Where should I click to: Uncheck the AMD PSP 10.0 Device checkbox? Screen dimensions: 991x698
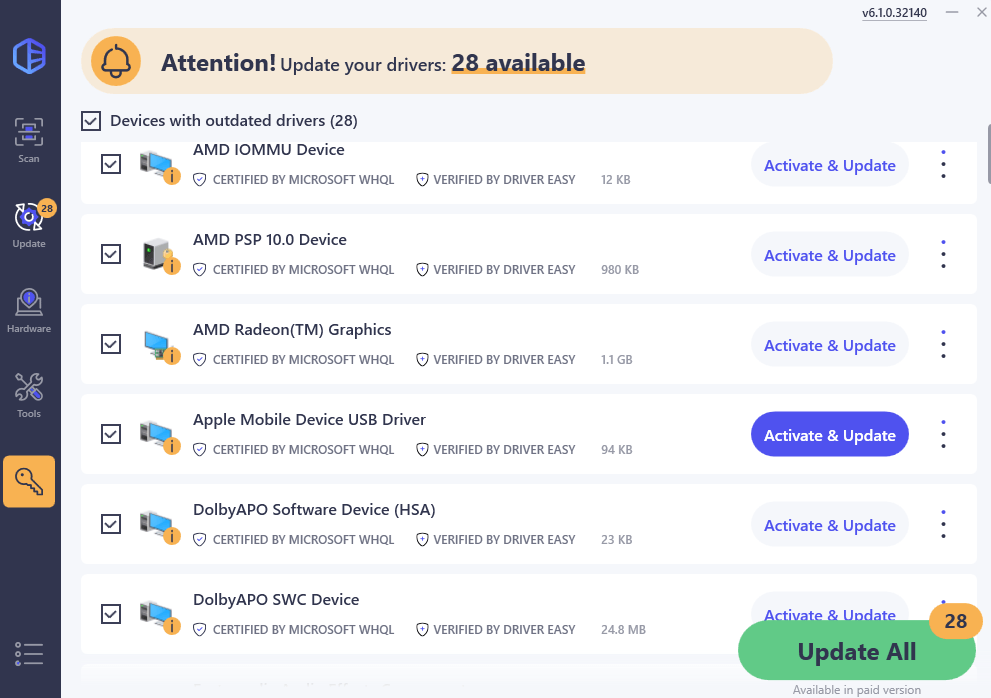[x=111, y=254]
